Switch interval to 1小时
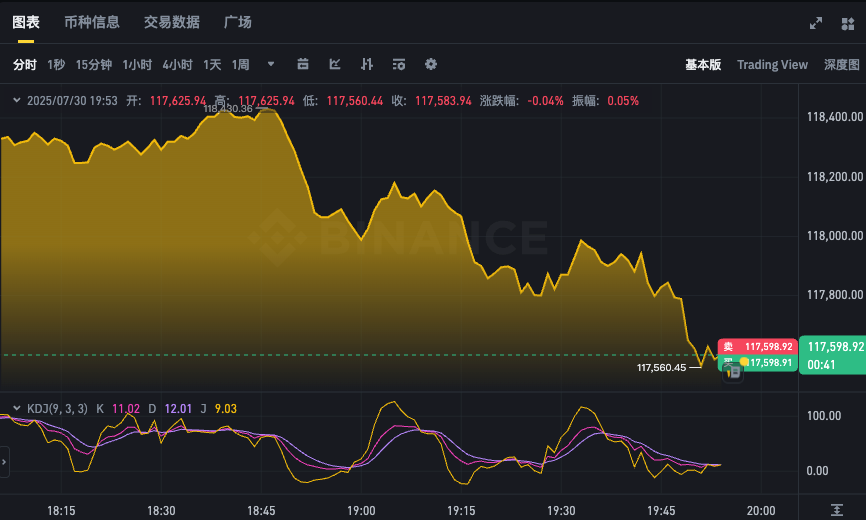Image resolution: width=866 pixels, height=520 pixels. coord(137,65)
